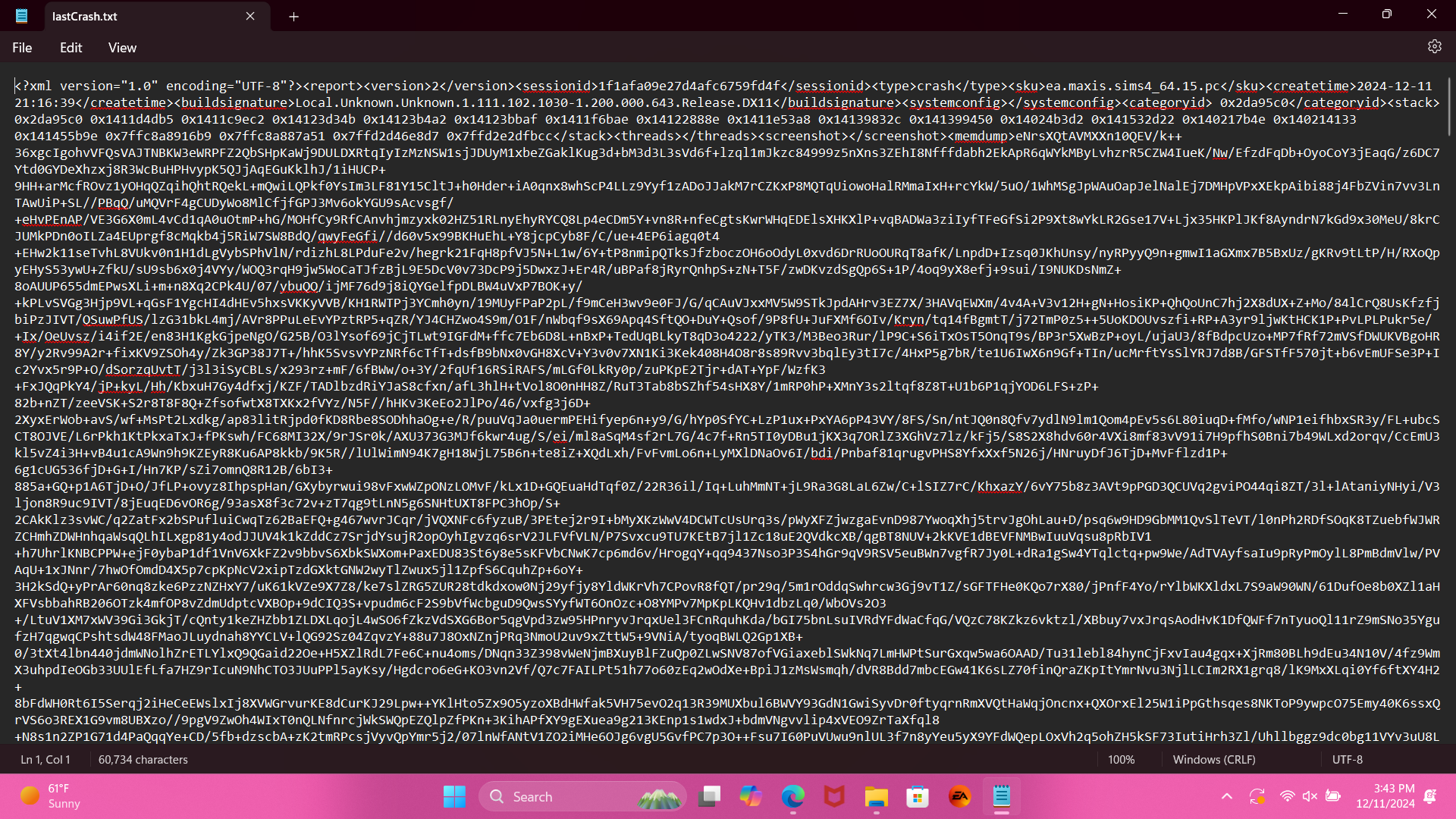Open EA app from taskbar
1456x819 pixels.
[x=959, y=796]
